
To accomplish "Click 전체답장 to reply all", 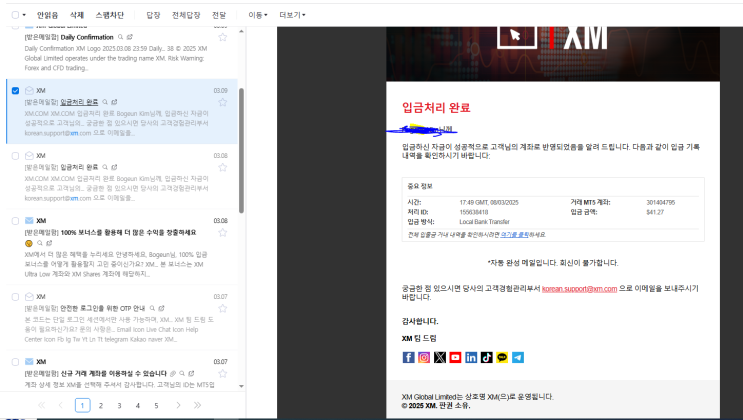I will [186, 15].
